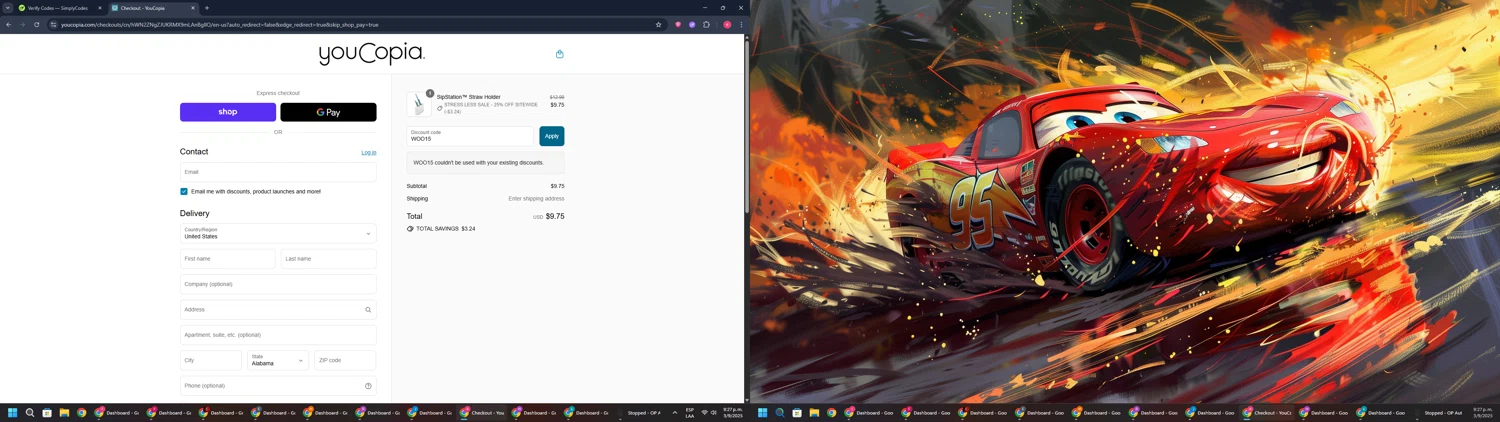Click the Phone (optional) field
This screenshot has height=422, width=1500.
click(x=278, y=386)
